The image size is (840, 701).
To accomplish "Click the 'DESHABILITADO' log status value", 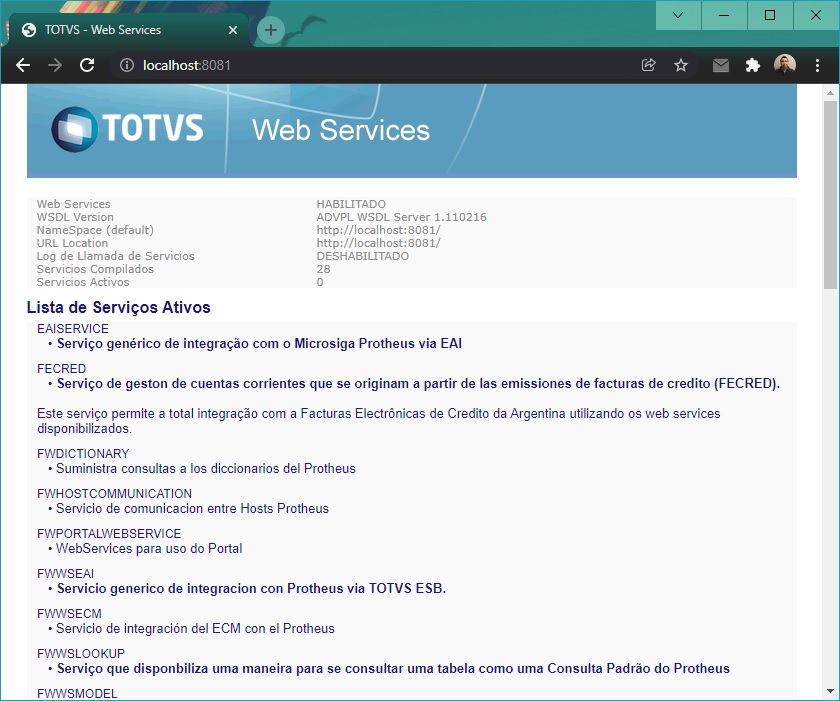I will coord(363,256).
